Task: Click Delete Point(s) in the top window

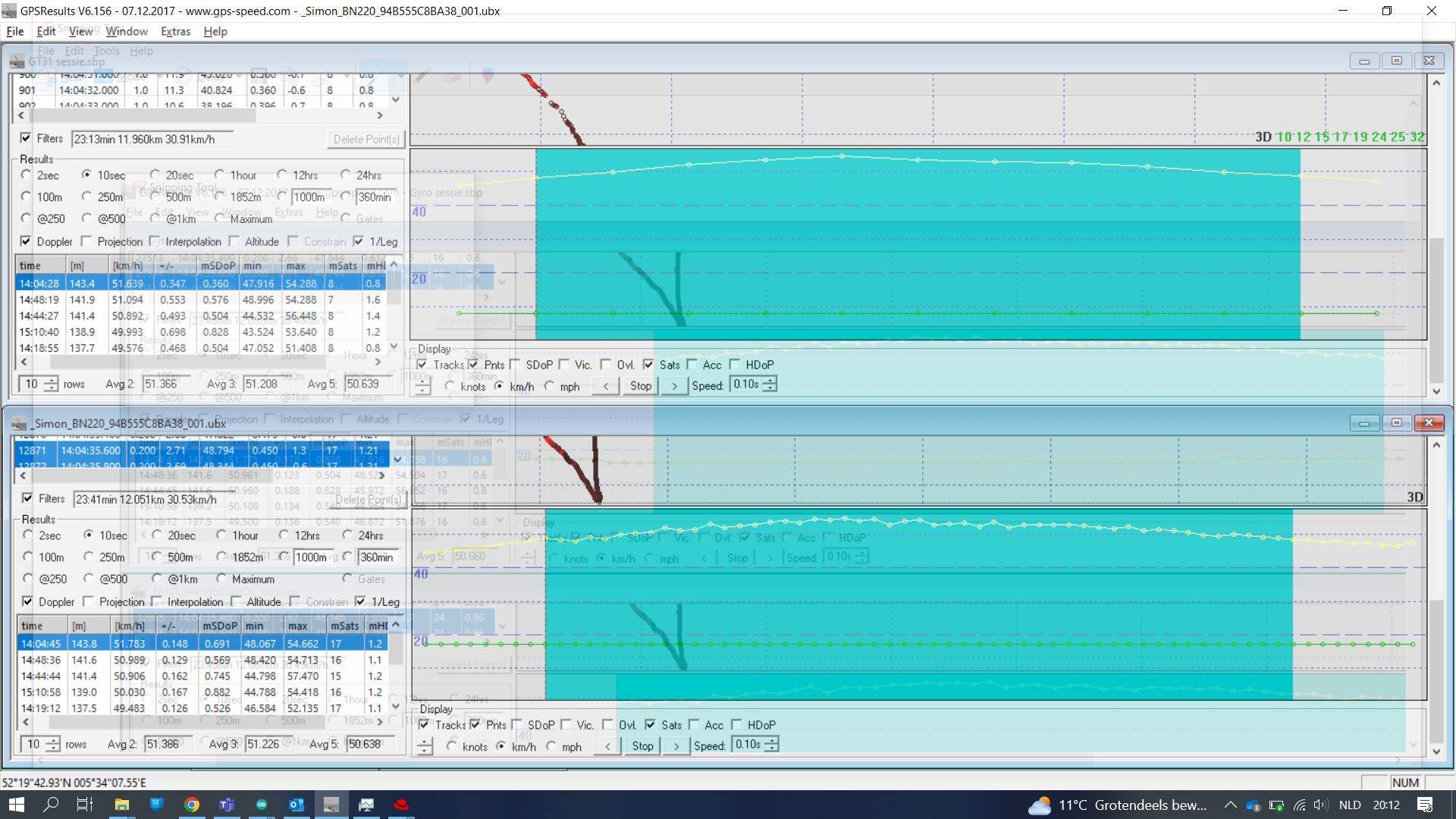Action: coord(366,139)
